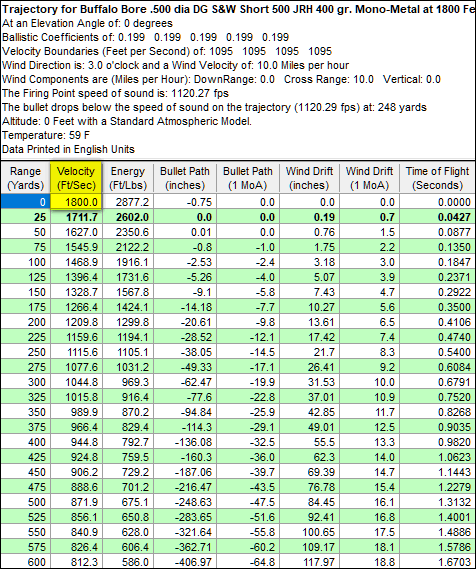This screenshot has height=569, width=476.
Task: Click the Velocity (Ft/Sec) column header
Action: pyautogui.click(x=76, y=178)
